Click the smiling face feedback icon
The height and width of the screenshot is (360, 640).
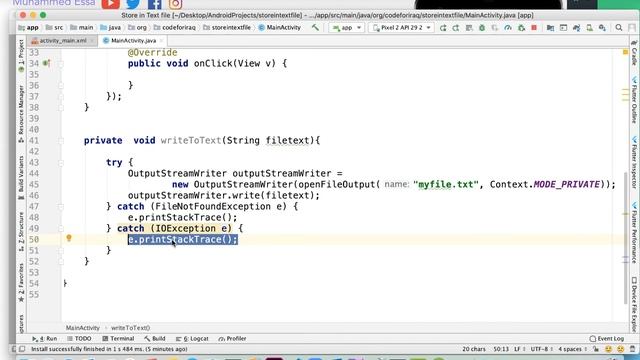(608, 349)
